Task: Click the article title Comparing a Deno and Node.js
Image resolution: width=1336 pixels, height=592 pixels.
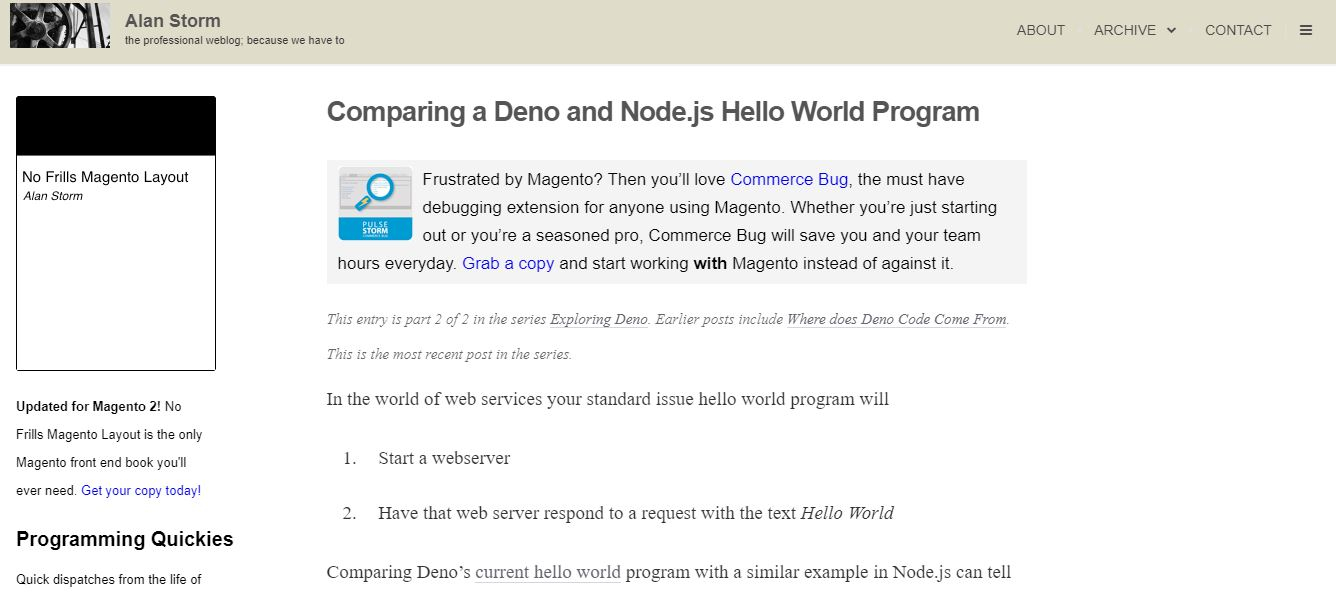Action: pos(653,111)
